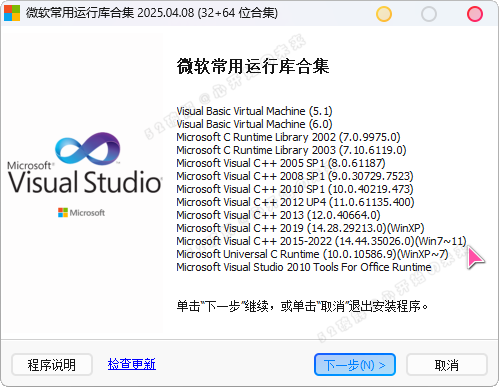Select Microsoft Visual C++ 2019 (WinXP) line
499x387 pixels.
tap(300, 228)
